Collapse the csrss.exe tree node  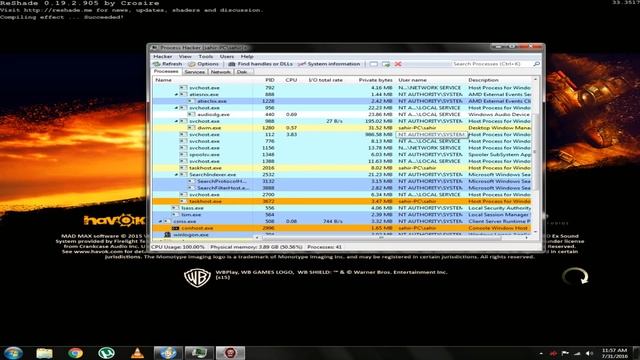coord(161,222)
